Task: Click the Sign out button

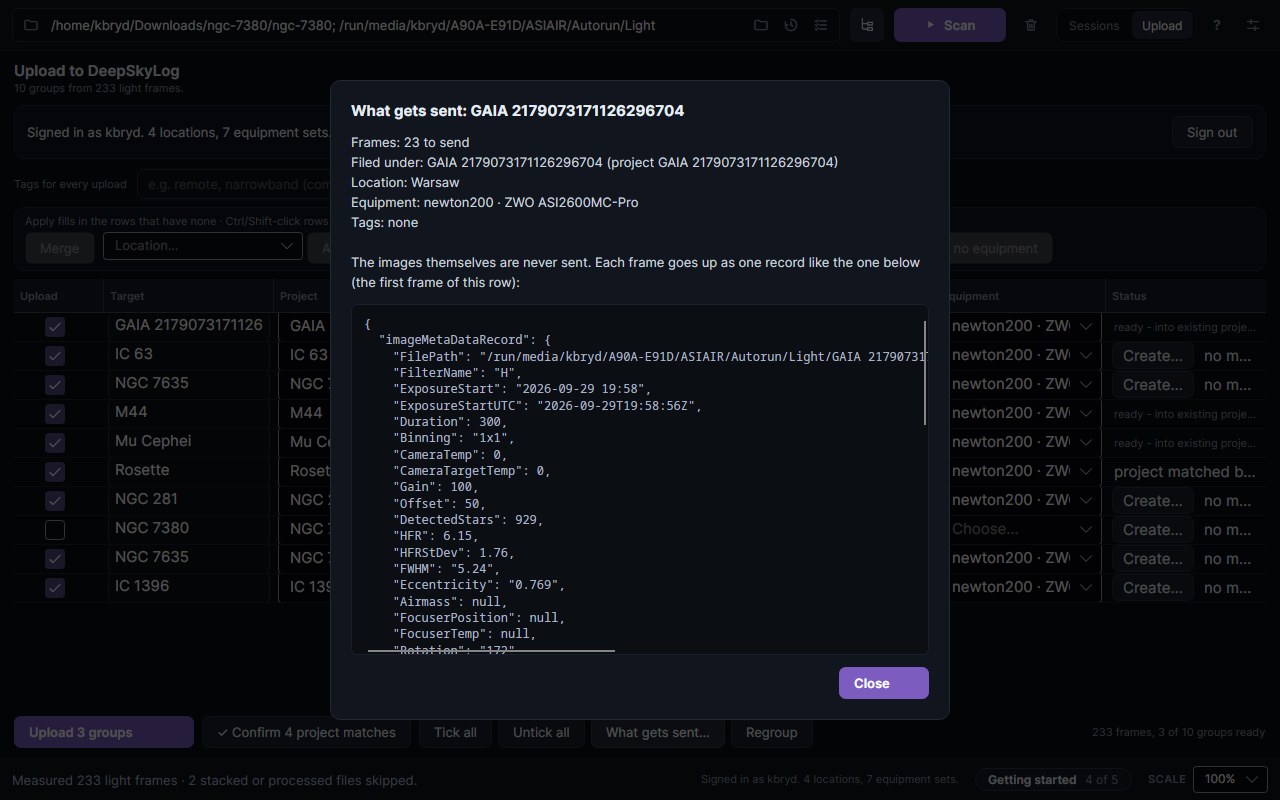Action: pos(1212,132)
